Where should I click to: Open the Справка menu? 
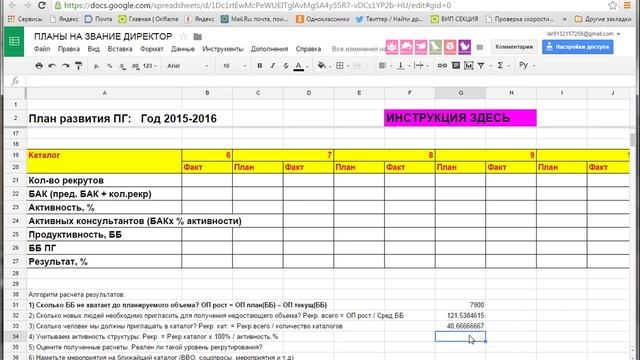coord(308,49)
